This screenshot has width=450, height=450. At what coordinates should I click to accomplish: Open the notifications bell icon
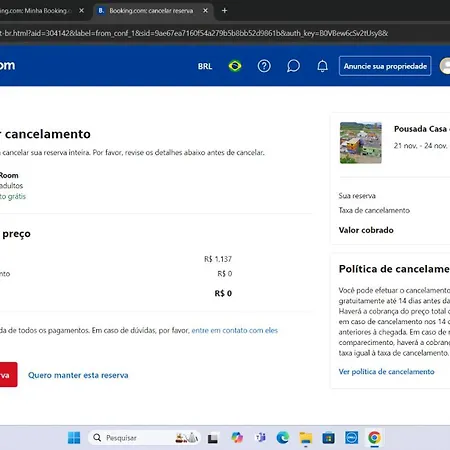click(322, 66)
